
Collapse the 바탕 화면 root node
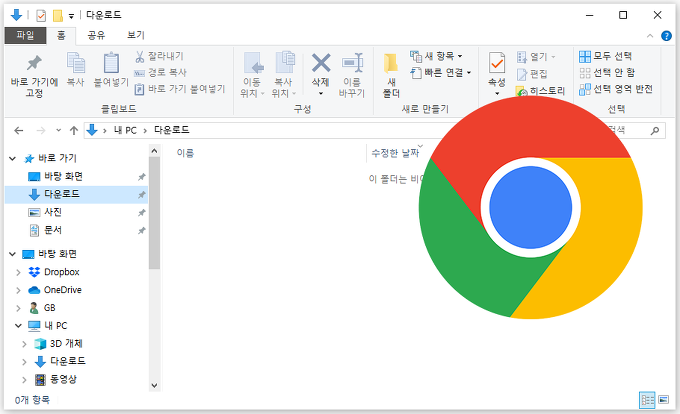13,254
